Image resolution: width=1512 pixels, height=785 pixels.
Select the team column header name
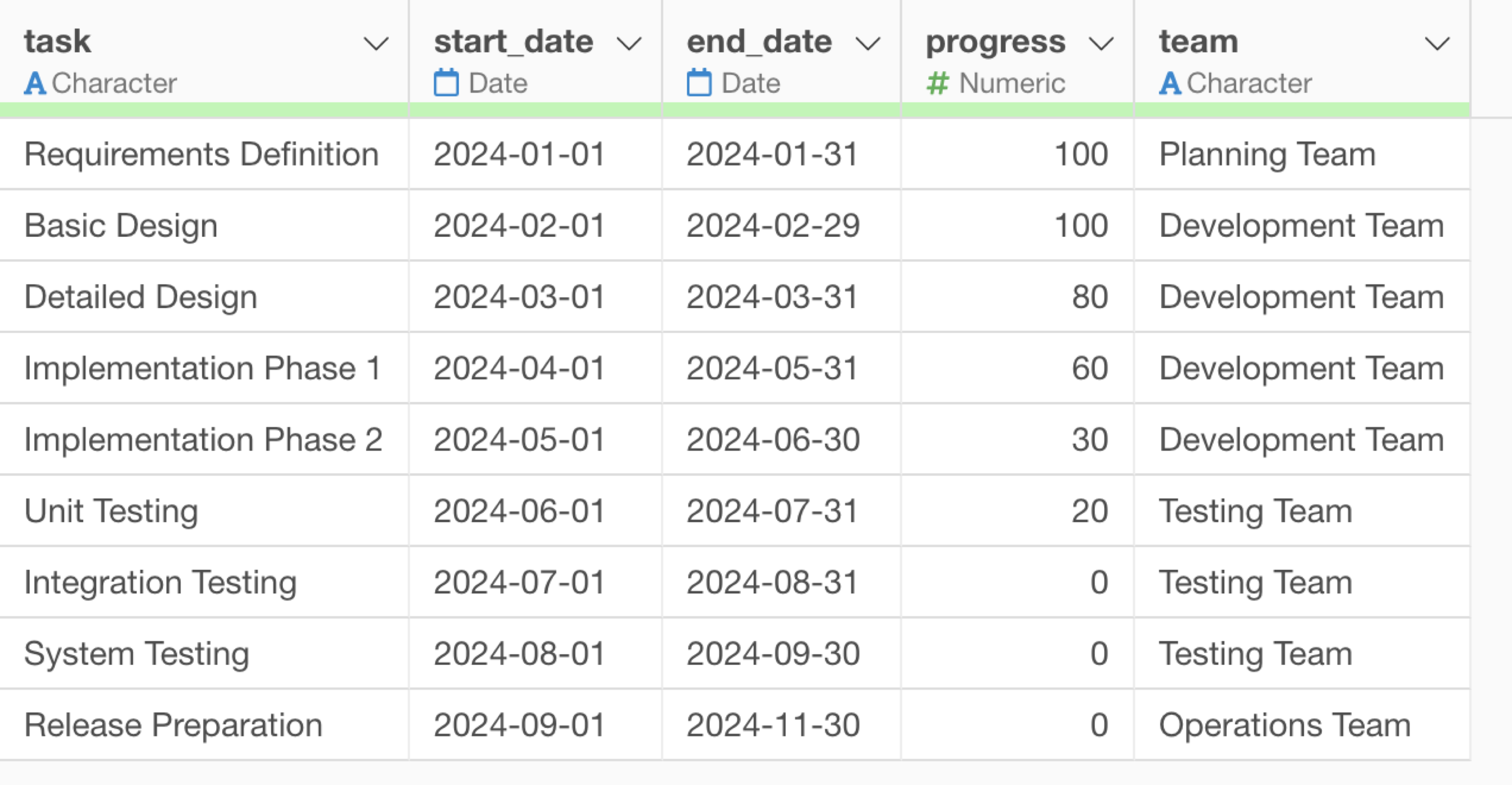(x=1199, y=41)
